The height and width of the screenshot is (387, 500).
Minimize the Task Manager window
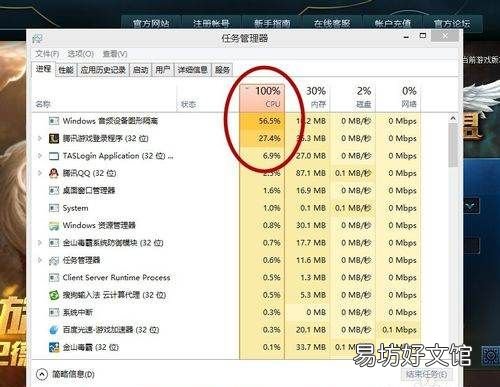pyautogui.click(x=406, y=36)
